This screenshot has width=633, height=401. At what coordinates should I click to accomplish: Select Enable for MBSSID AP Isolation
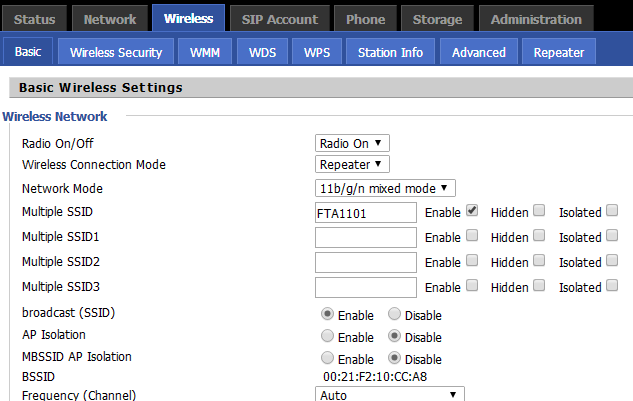tap(327, 358)
